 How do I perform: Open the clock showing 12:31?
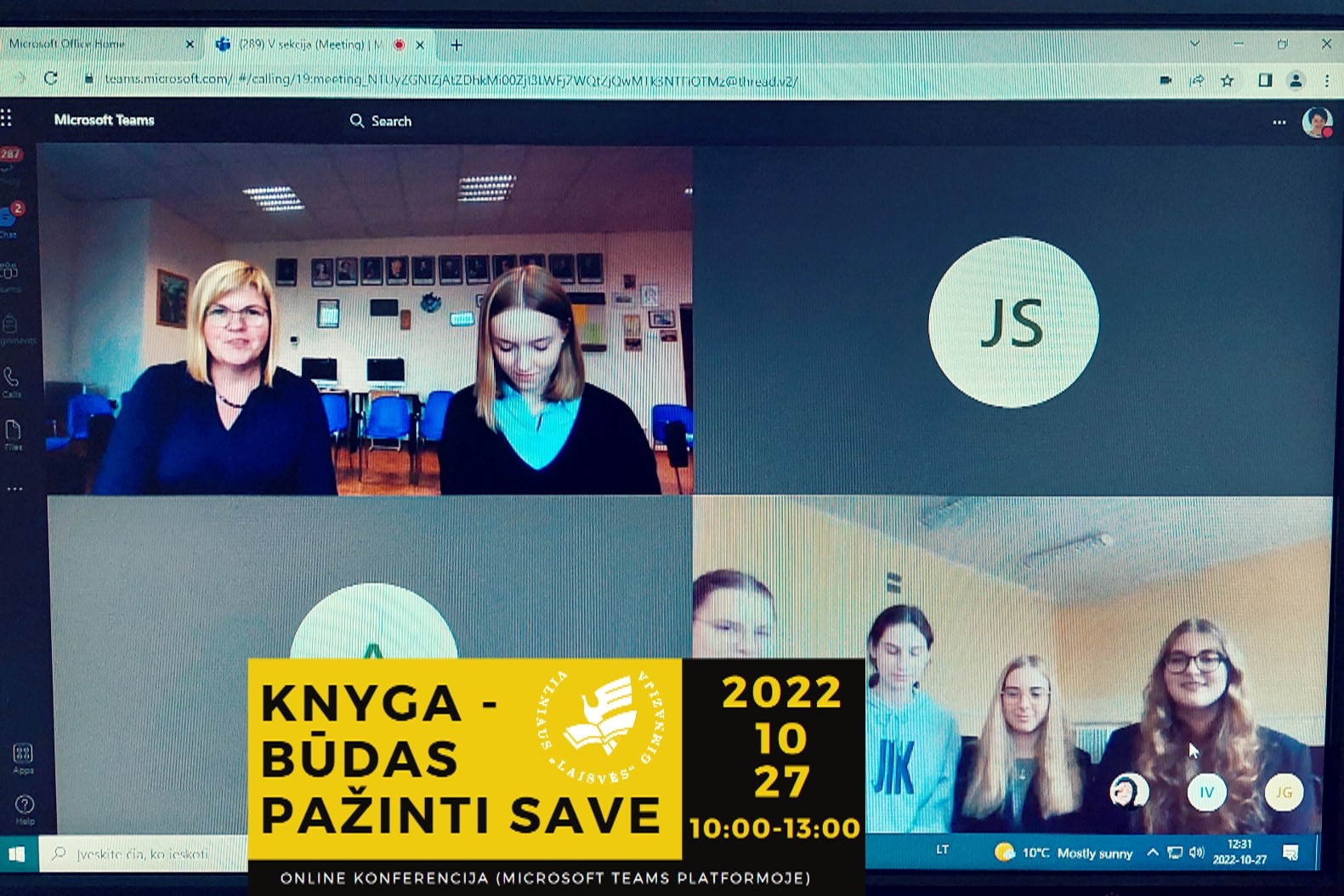tap(1239, 852)
